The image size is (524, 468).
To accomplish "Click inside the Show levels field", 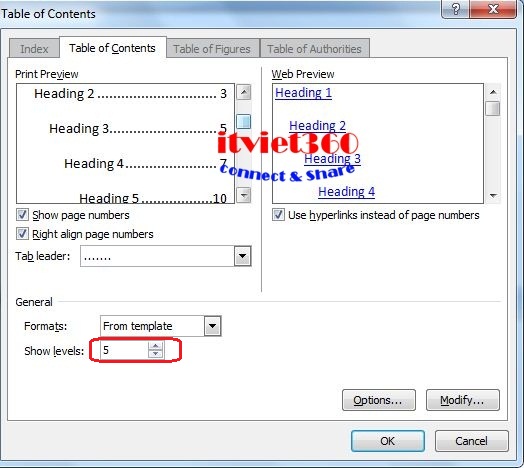I will 124,350.
